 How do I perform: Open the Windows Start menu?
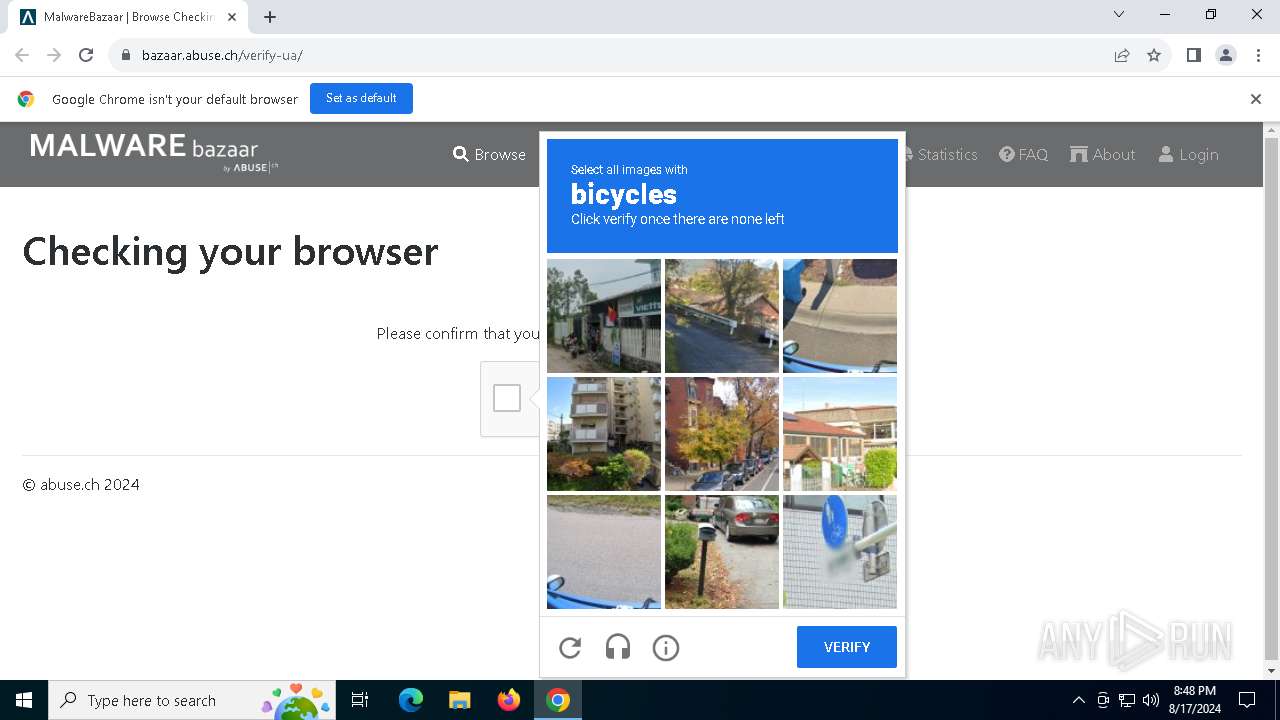click(x=24, y=700)
